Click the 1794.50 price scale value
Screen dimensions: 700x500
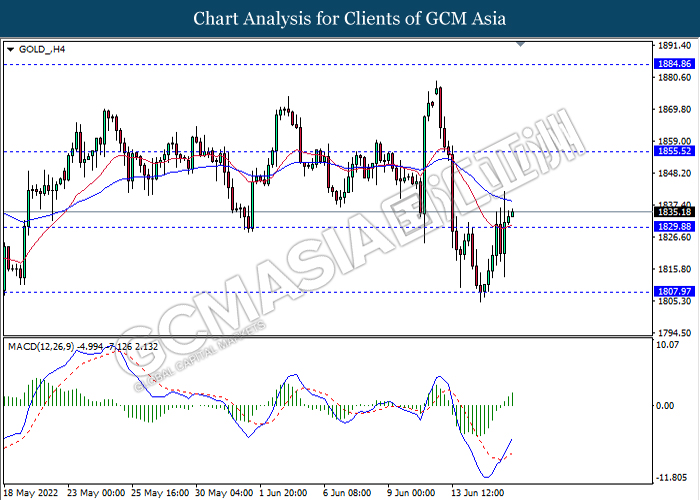[675, 333]
